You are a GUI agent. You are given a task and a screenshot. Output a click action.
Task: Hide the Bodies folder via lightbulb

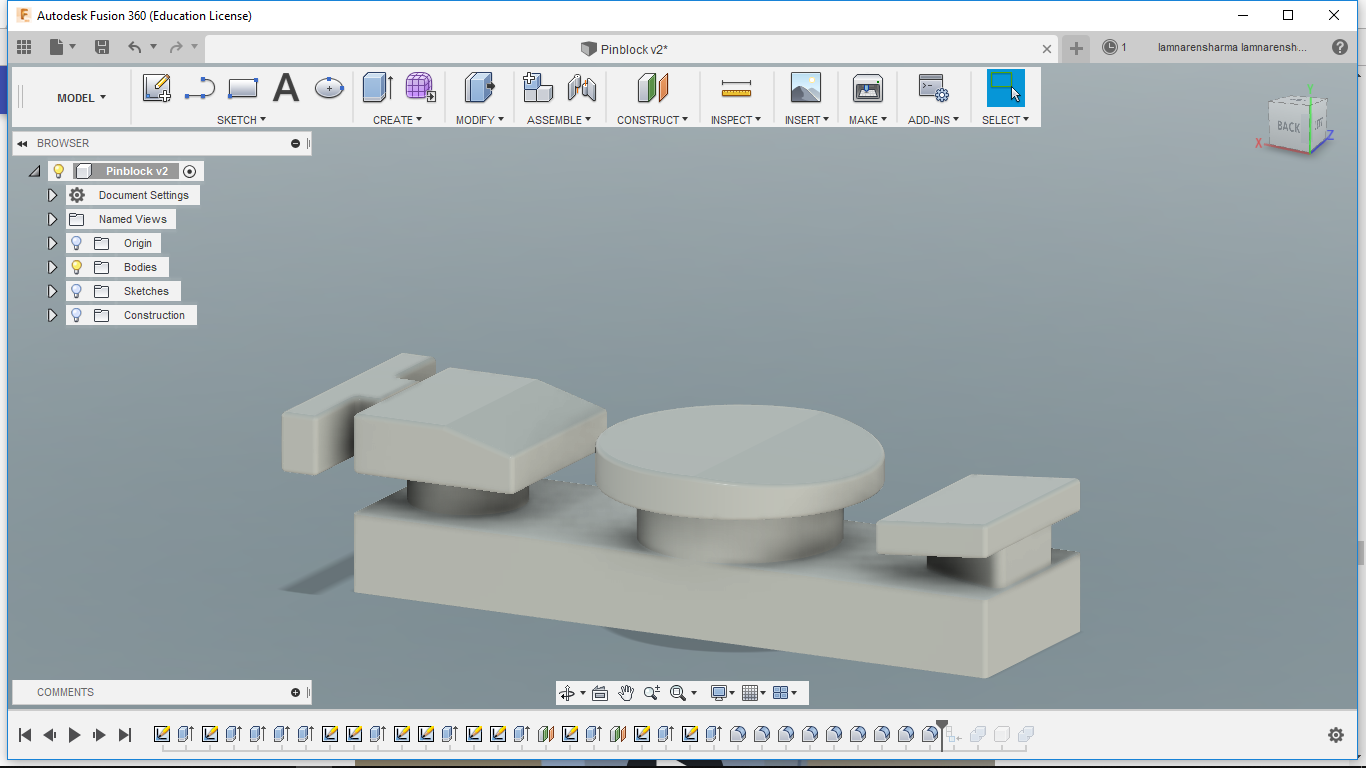76,267
